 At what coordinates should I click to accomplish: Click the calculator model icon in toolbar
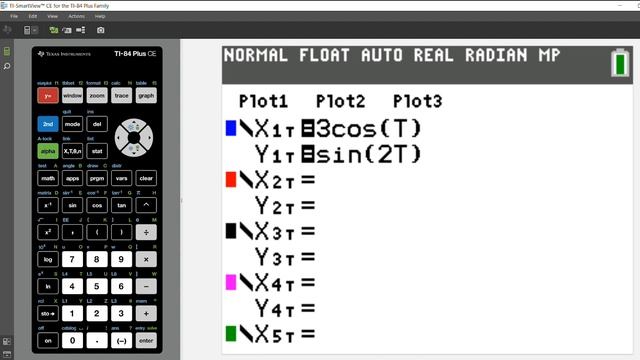pyautogui.click(x=27, y=30)
